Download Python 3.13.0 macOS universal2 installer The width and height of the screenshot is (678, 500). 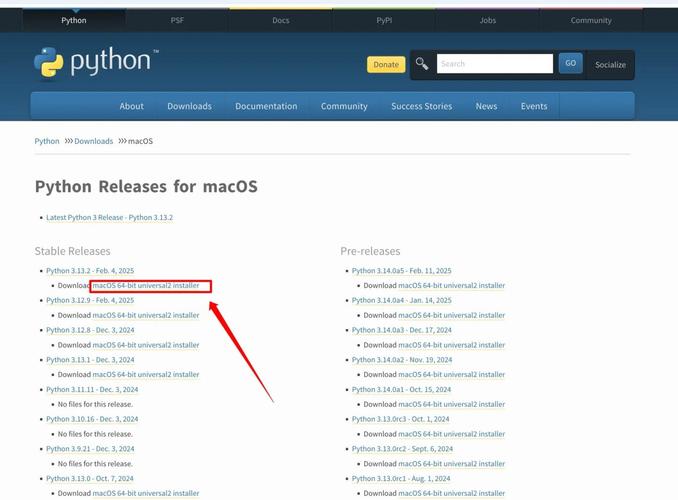(x=146, y=493)
